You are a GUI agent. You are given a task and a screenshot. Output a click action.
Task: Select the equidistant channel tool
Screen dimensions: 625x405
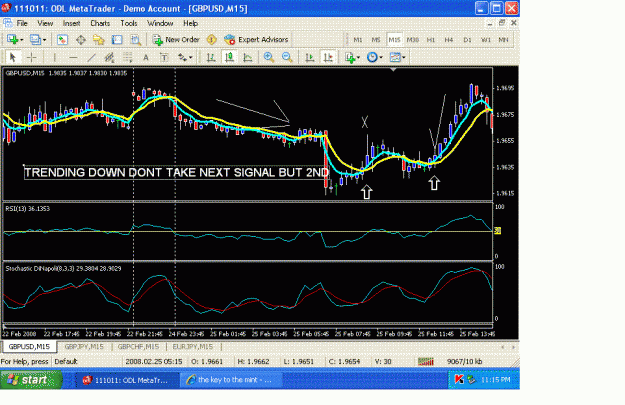pyautogui.click(x=109, y=57)
